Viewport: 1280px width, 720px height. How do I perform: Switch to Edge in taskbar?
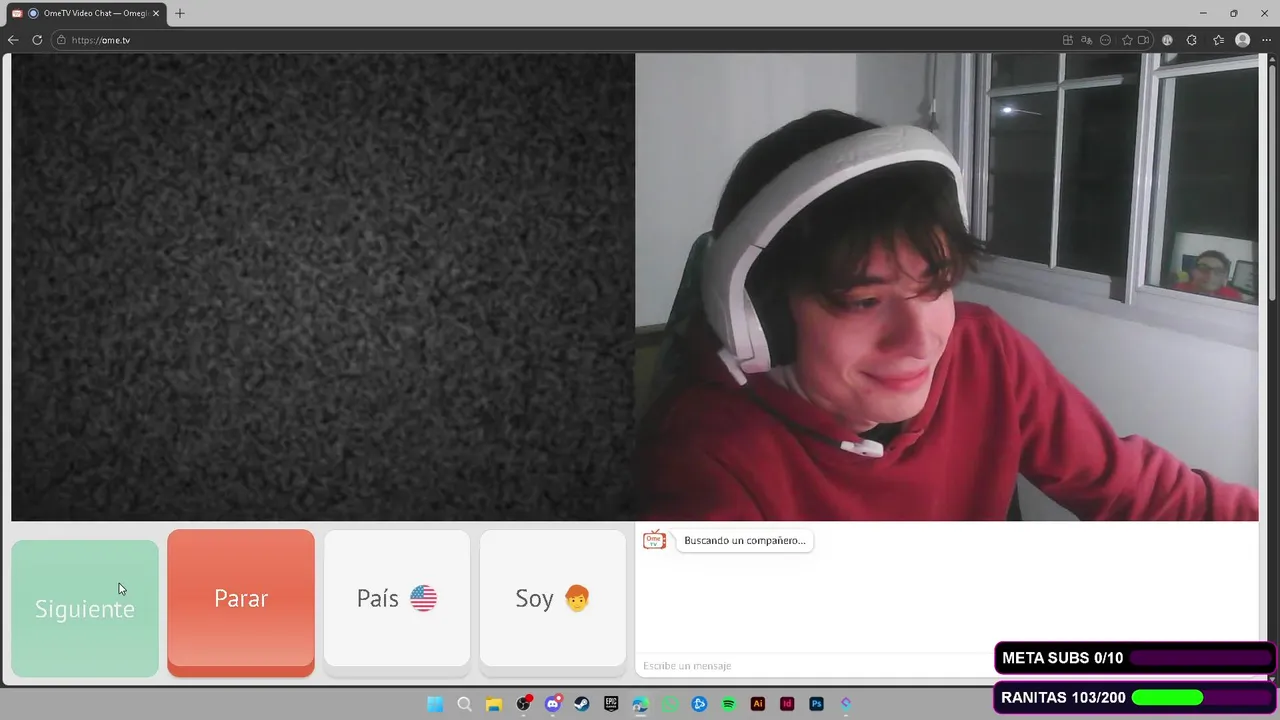(x=640, y=704)
